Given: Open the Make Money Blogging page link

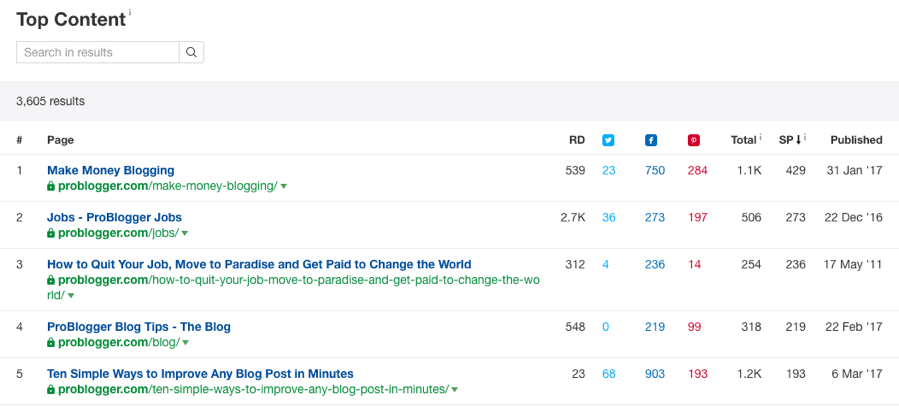Looking at the screenshot, I should click(x=111, y=170).
